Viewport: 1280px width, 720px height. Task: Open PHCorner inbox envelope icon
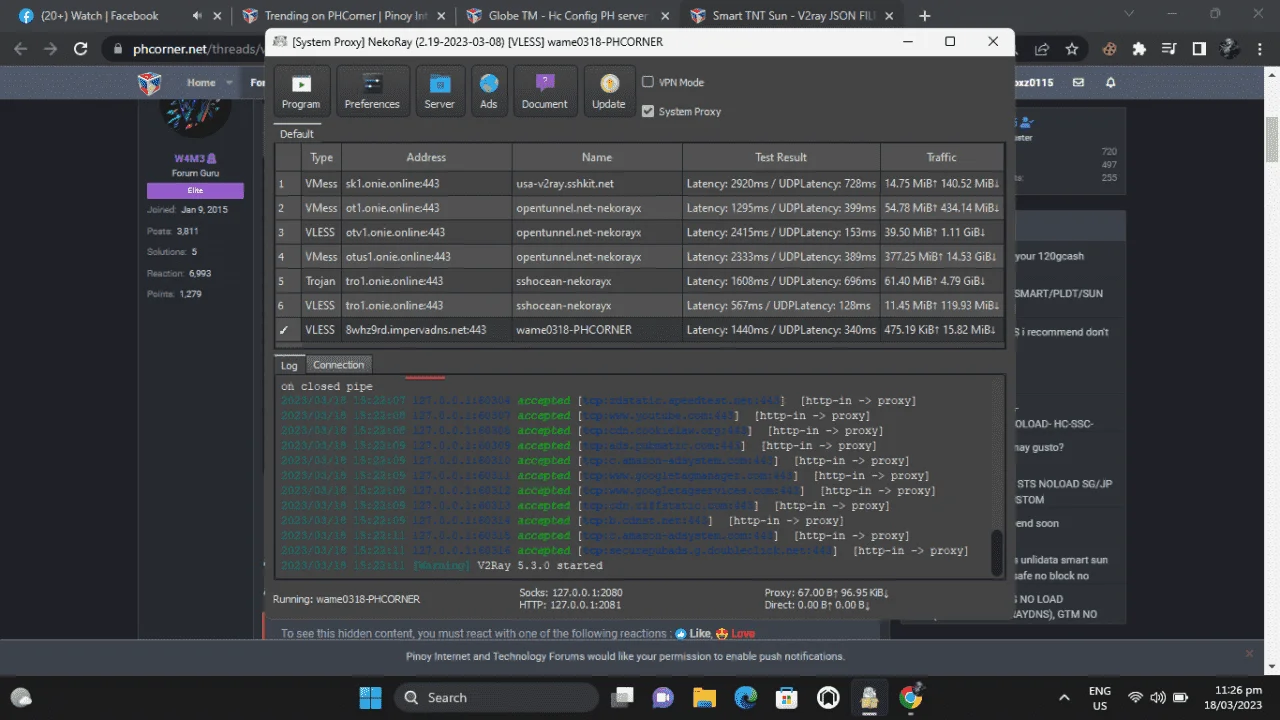point(1078,83)
